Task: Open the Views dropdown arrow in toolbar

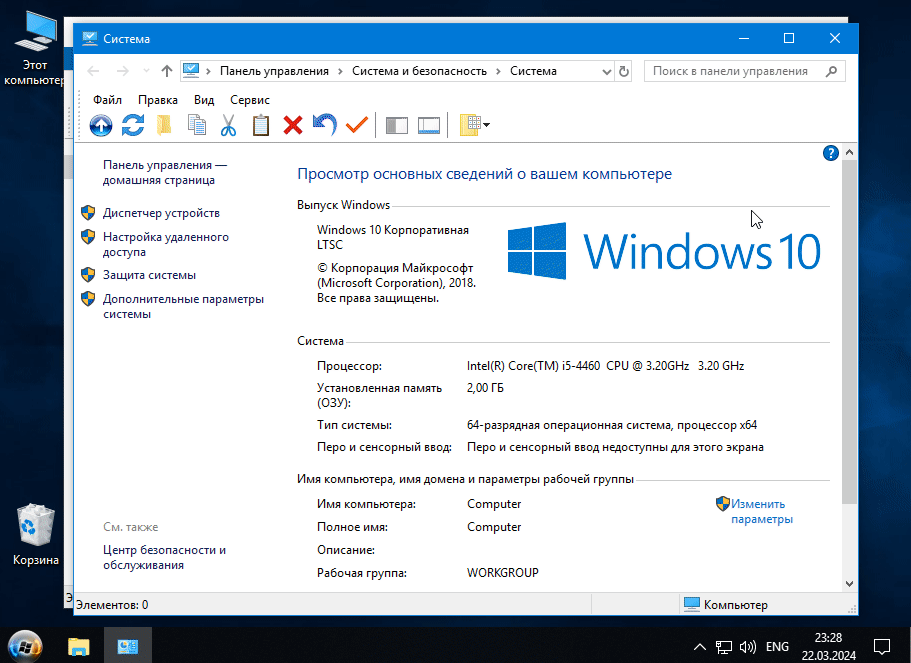Action: [486, 125]
